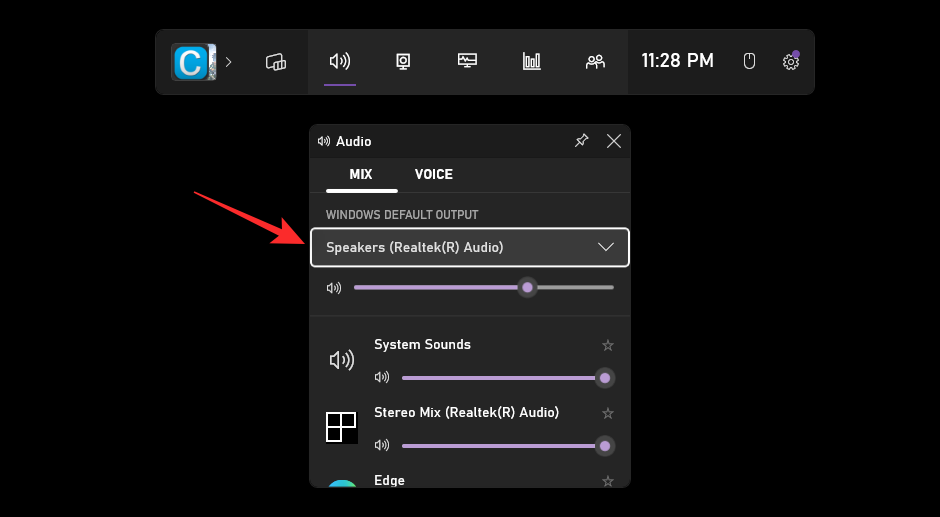Pin the Audio widget
Image resolution: width=940 pixels, height=517 pixels.
[x=581, y=141]
